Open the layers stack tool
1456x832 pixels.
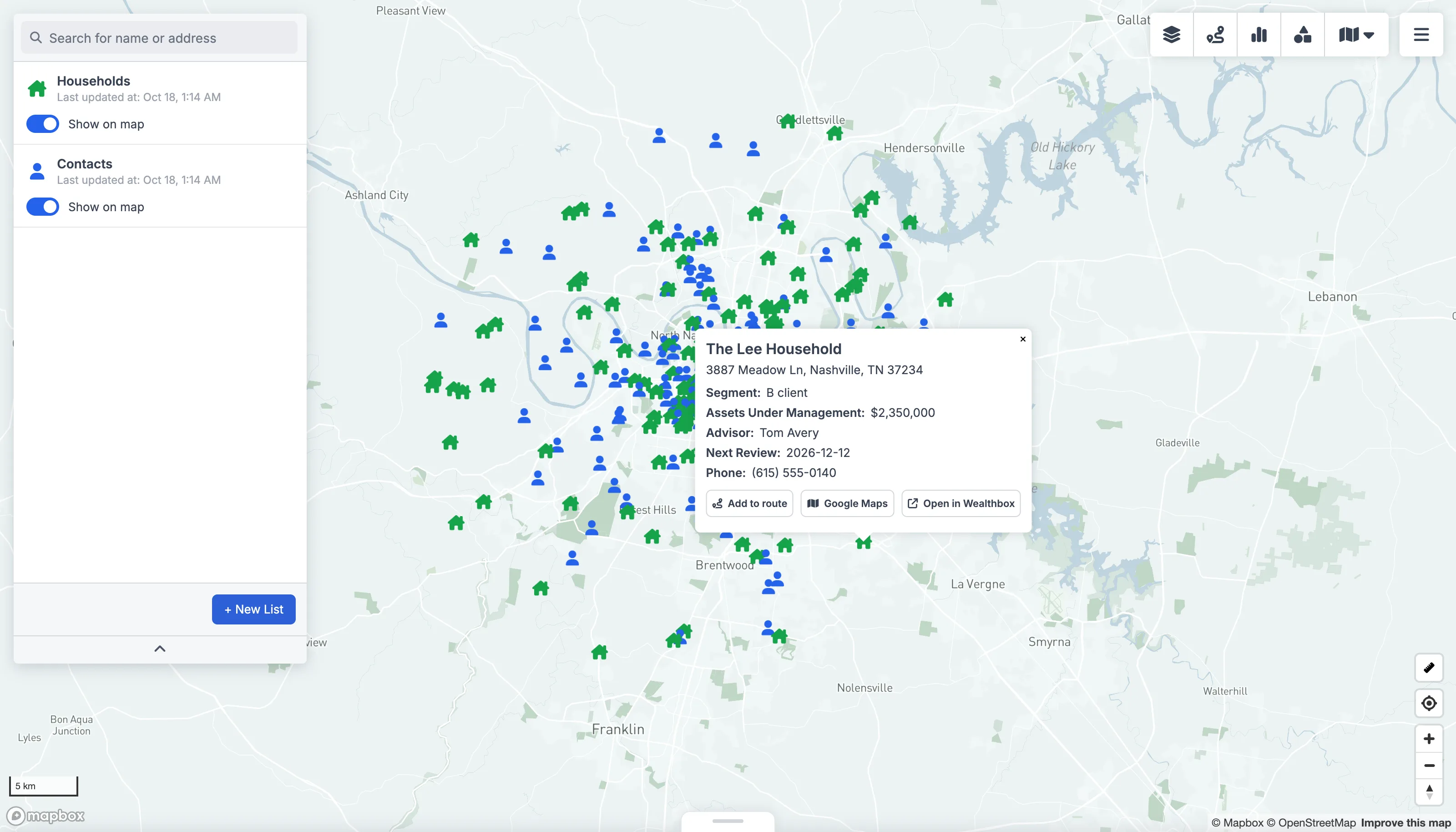(x=1171, y=35)
